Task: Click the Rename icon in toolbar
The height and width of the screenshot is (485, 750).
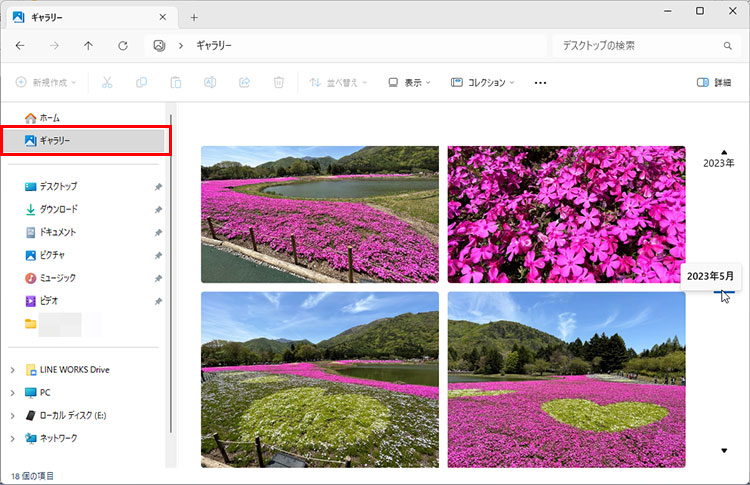Action: [x=210, y=82]
